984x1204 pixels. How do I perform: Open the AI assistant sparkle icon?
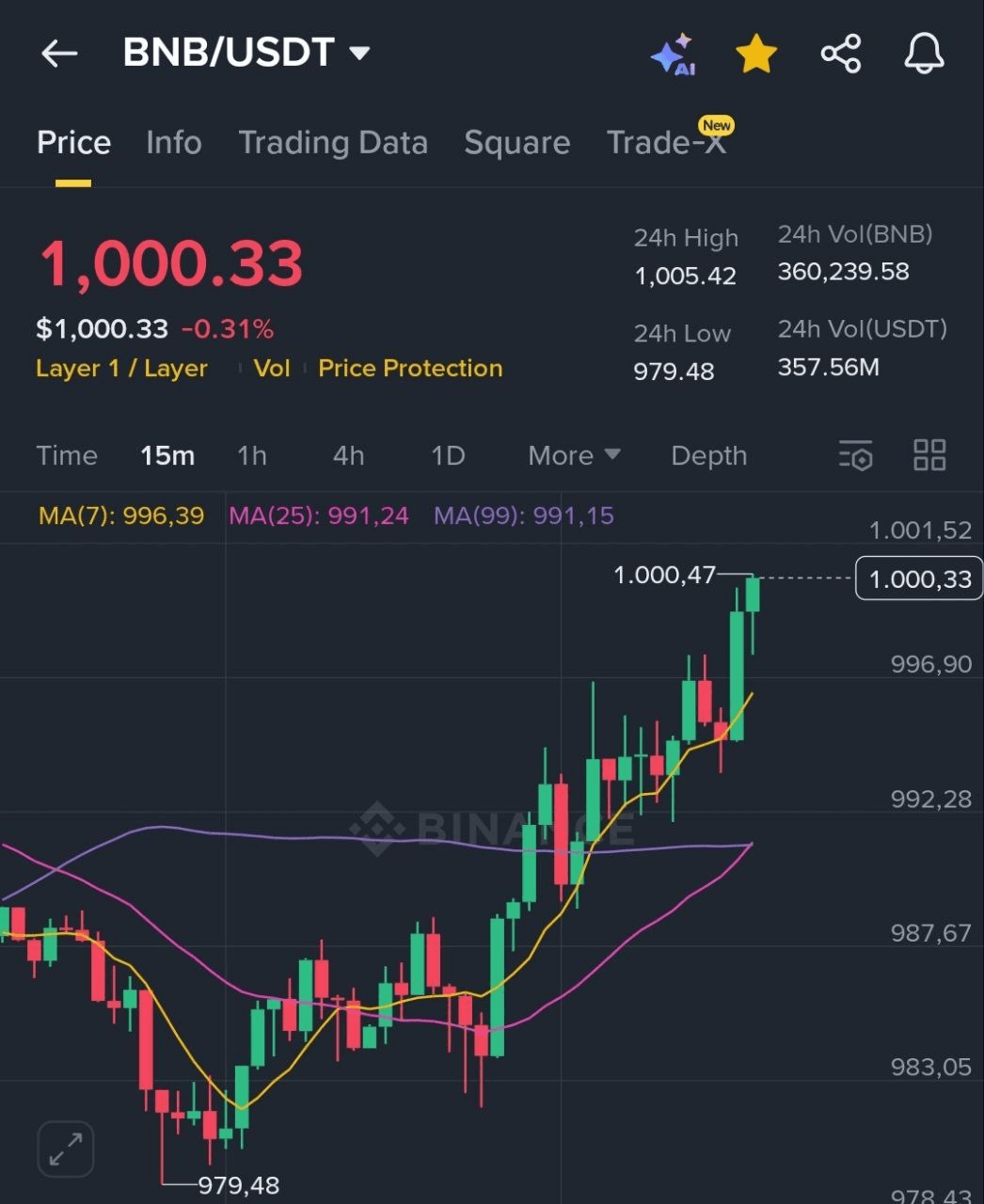[674, 55]
